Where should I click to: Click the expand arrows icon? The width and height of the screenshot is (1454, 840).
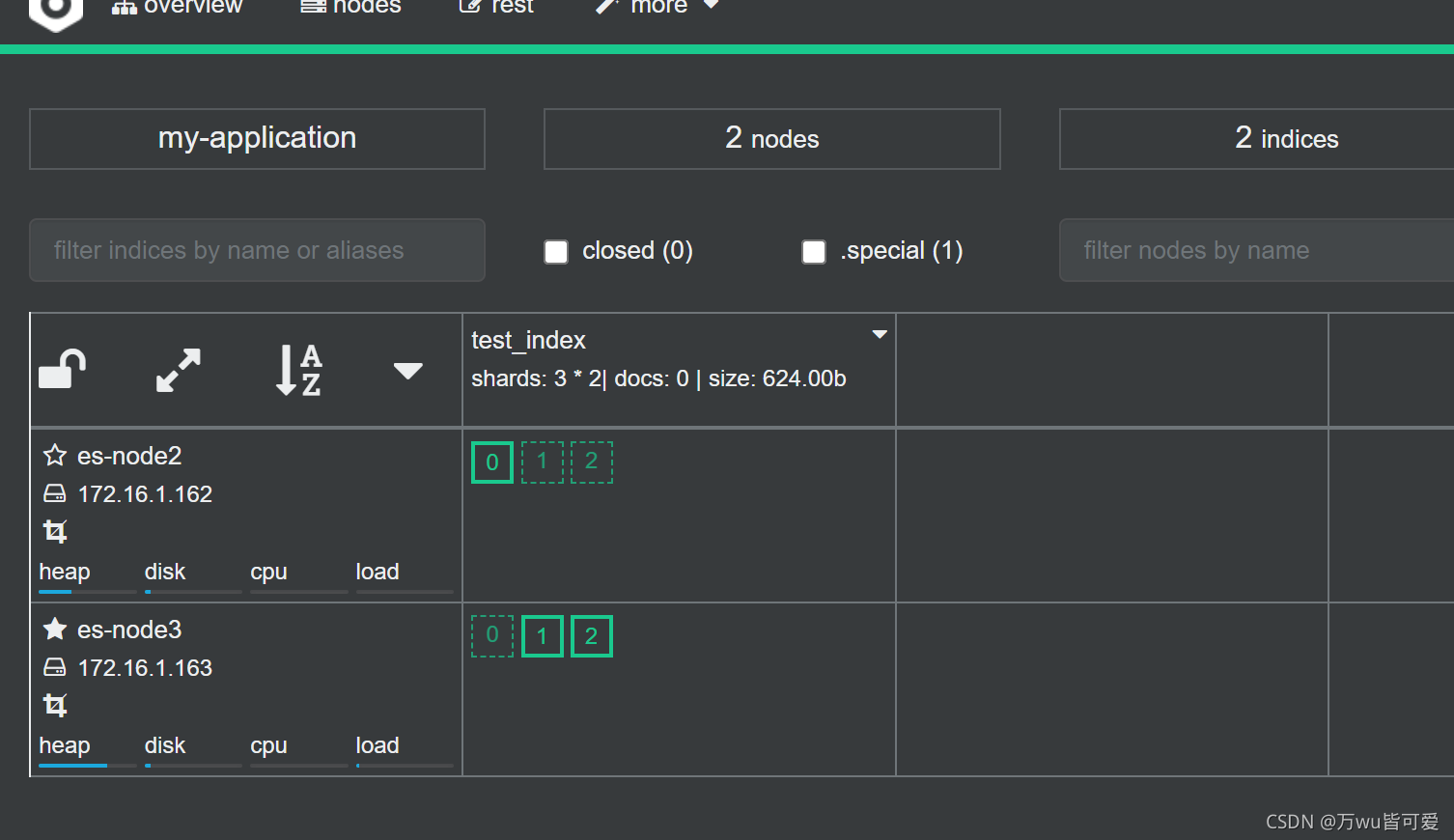179,371
